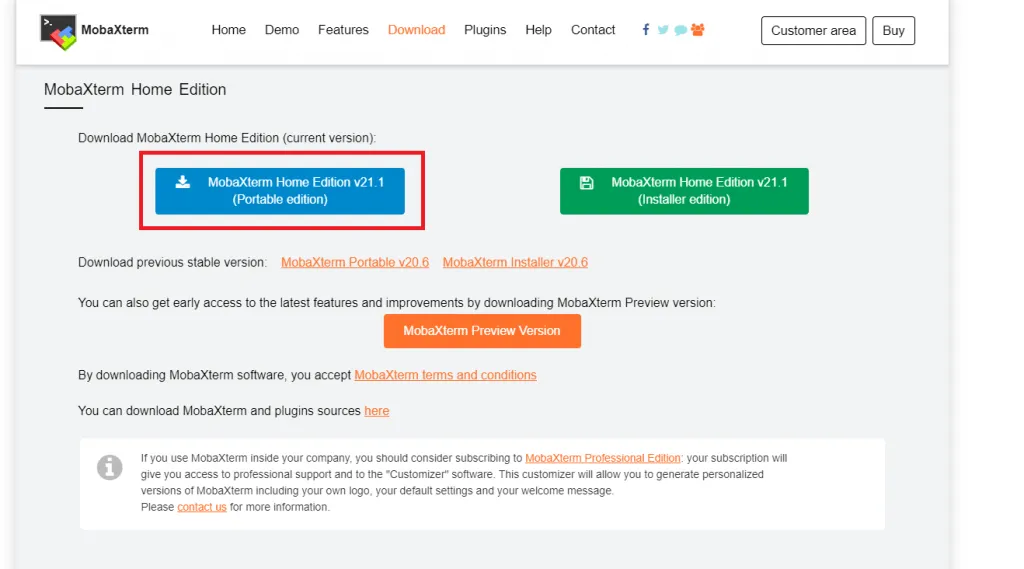The width and height of the screenshot is (1024, 569).
Task: Open the Demo page
Action: point(281,30)
